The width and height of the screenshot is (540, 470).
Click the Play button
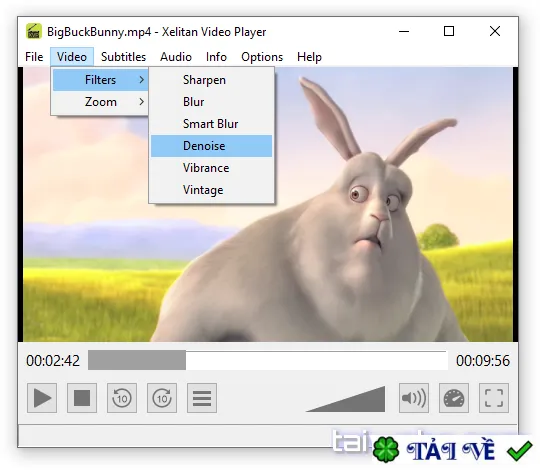pyautogui.click(x=42, y=398)
